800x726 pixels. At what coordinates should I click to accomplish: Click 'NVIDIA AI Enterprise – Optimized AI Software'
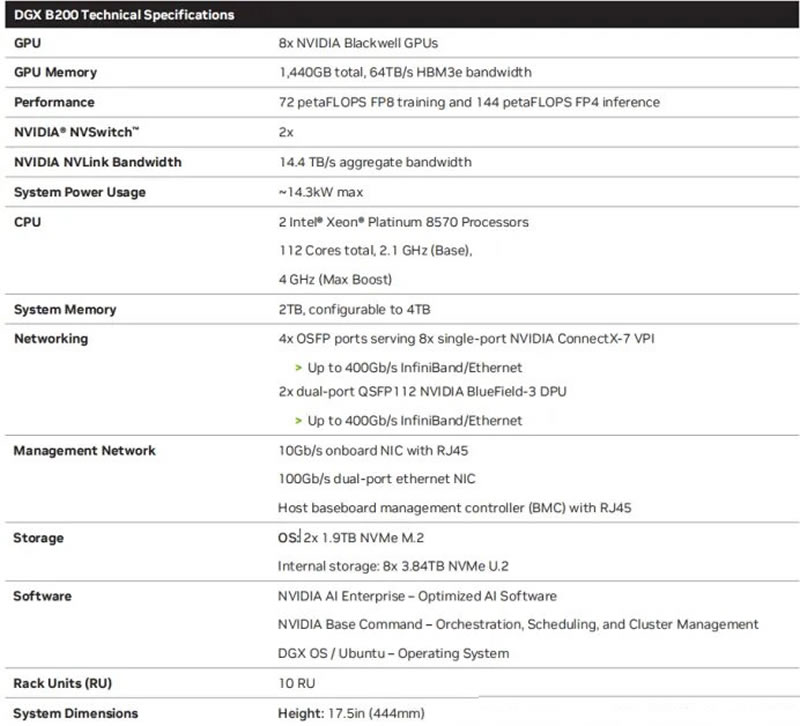(x=417, y=596)
